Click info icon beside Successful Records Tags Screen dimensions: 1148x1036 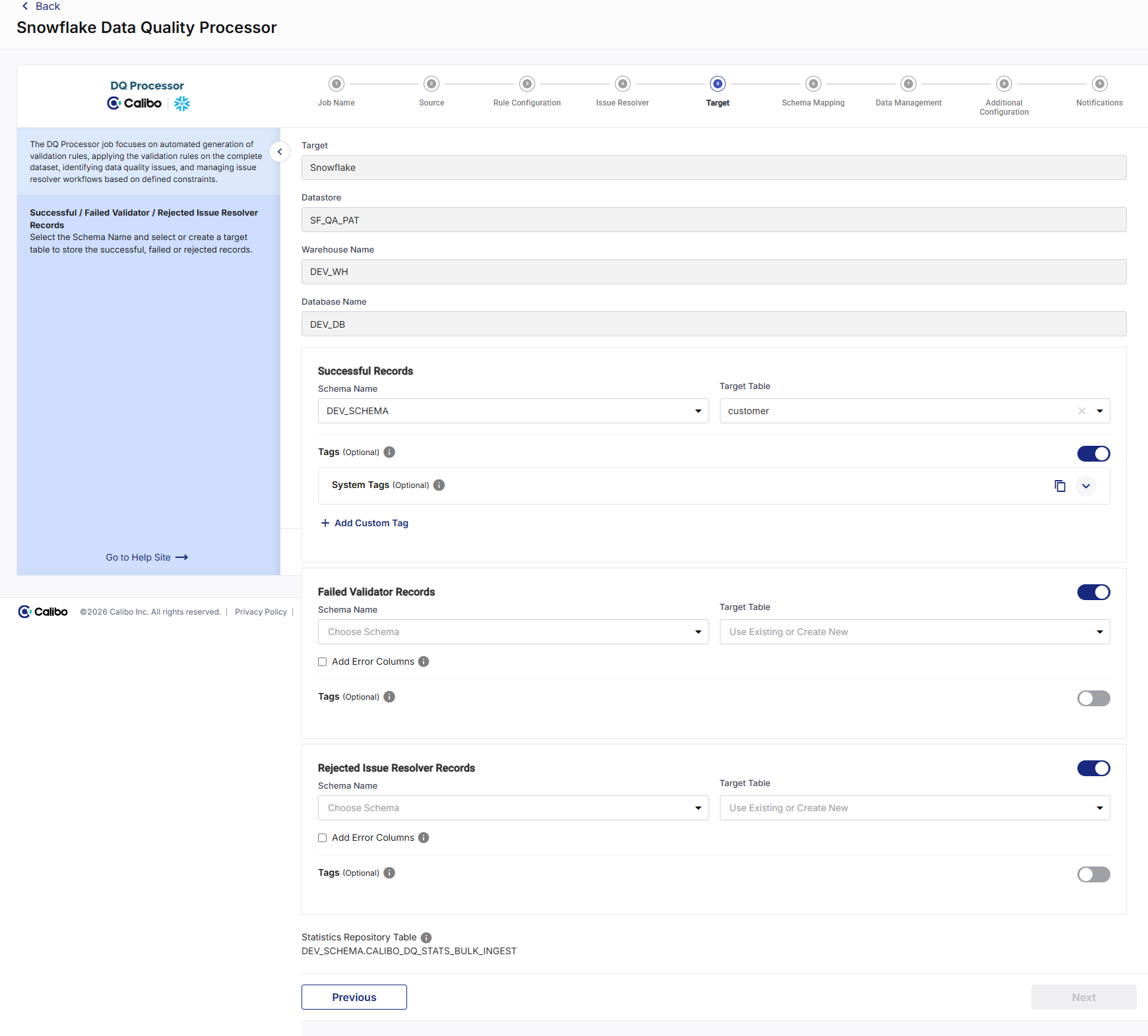tap(389, 452)
